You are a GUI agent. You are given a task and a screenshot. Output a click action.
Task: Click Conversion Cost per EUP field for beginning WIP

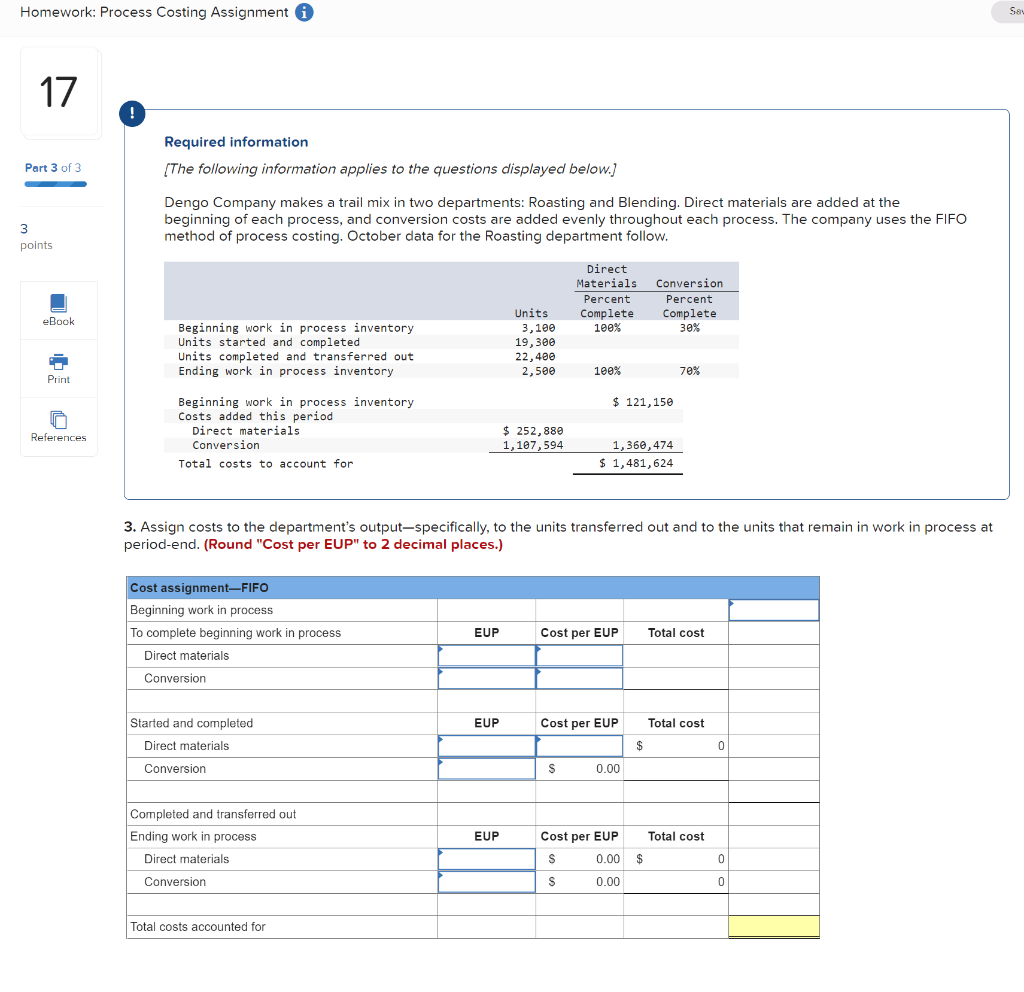pyautogui.click(x=580, y=678)
